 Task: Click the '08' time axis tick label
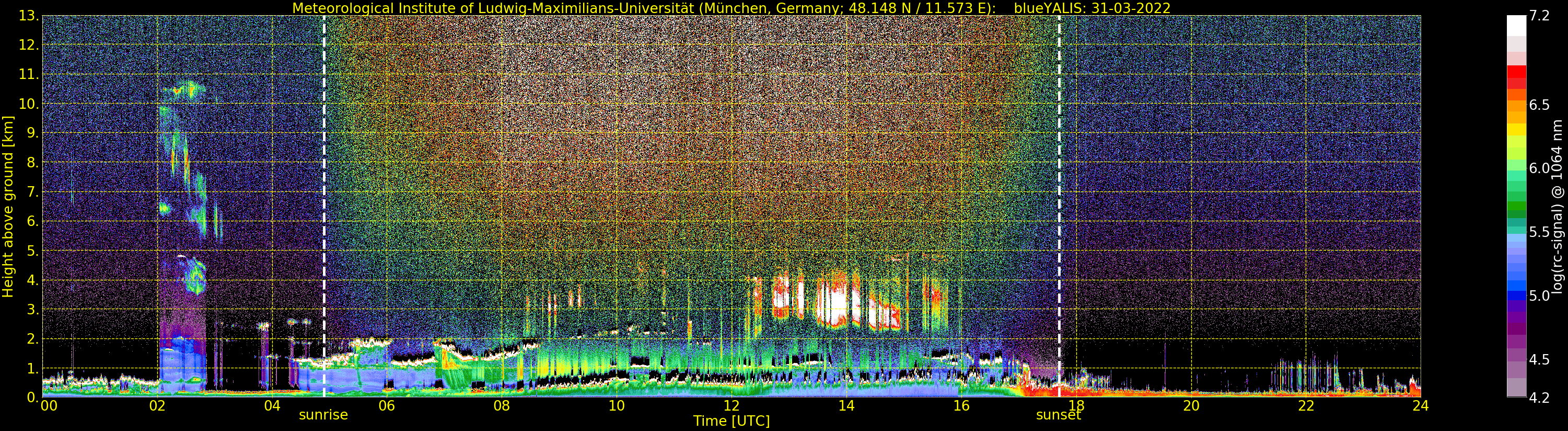pyautogui.click(x=502, y=406)
